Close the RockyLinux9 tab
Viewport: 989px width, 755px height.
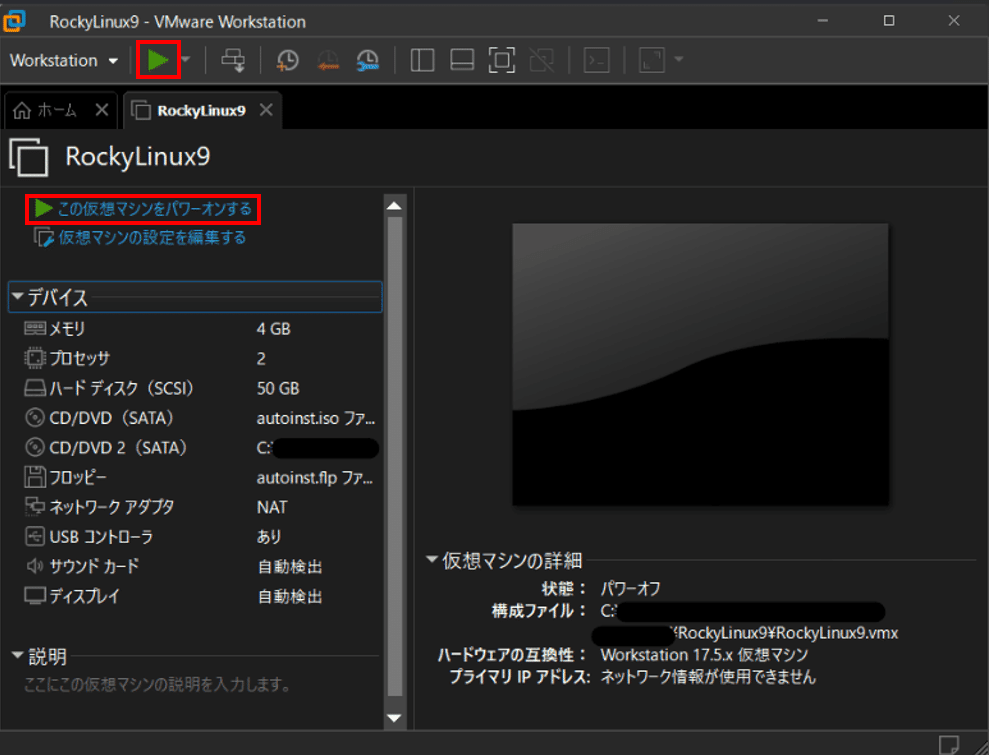tap(266, 110)
